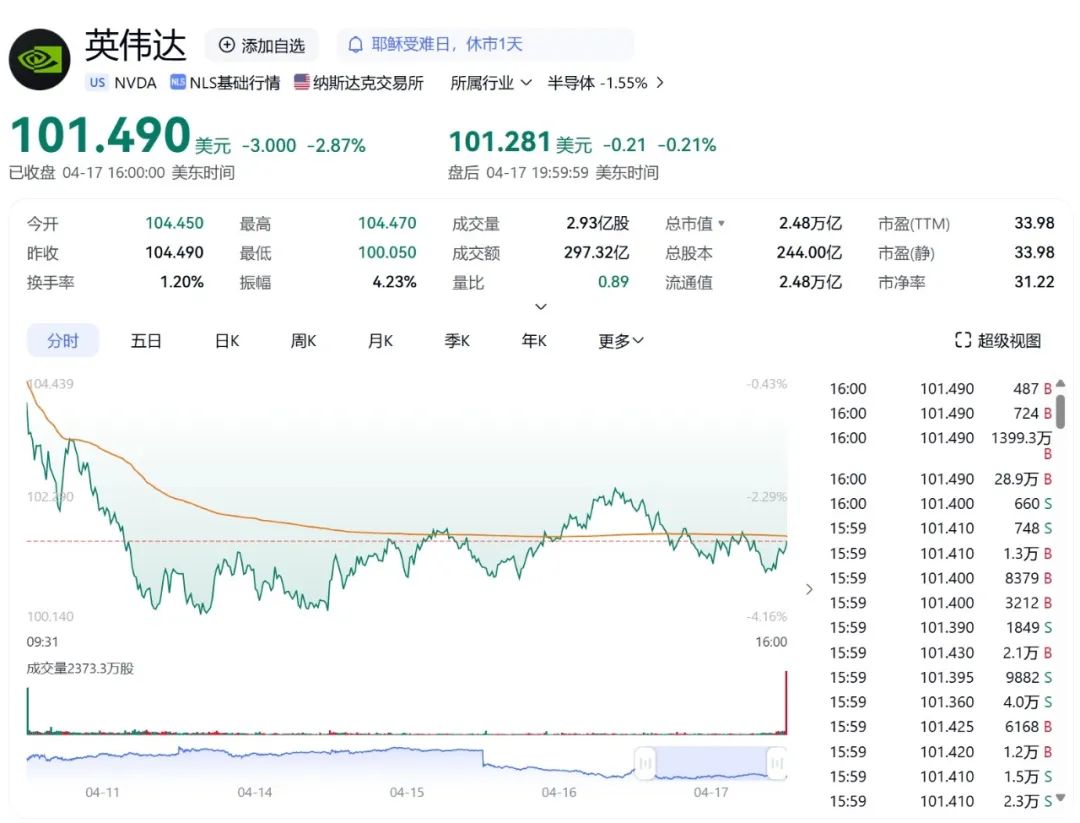Click the NLS基础行情 badge icon
Screen dimensions: 1080x823
[x=178, y=83]
